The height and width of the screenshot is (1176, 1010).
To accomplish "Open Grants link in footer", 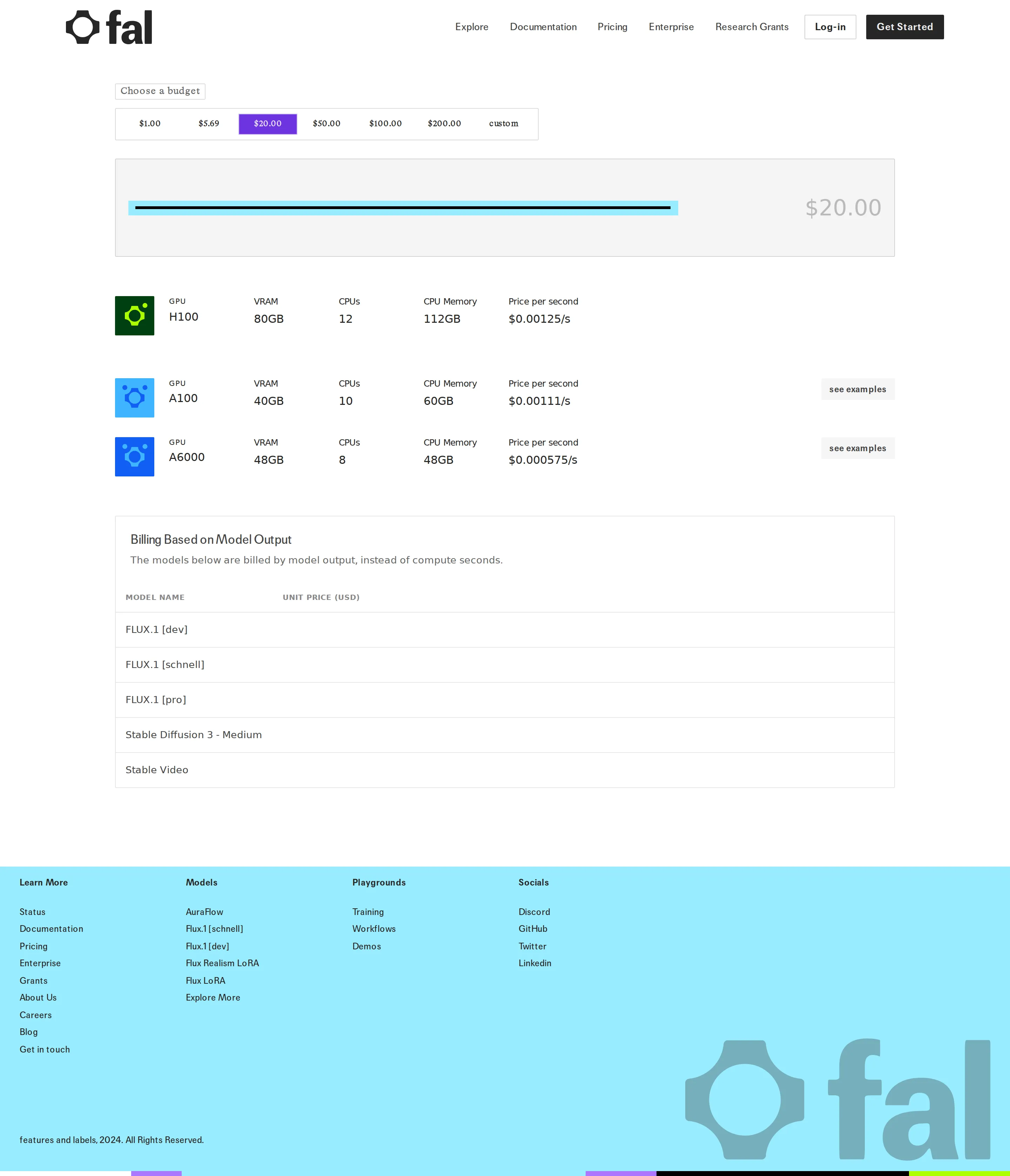I will click(33, 981).
